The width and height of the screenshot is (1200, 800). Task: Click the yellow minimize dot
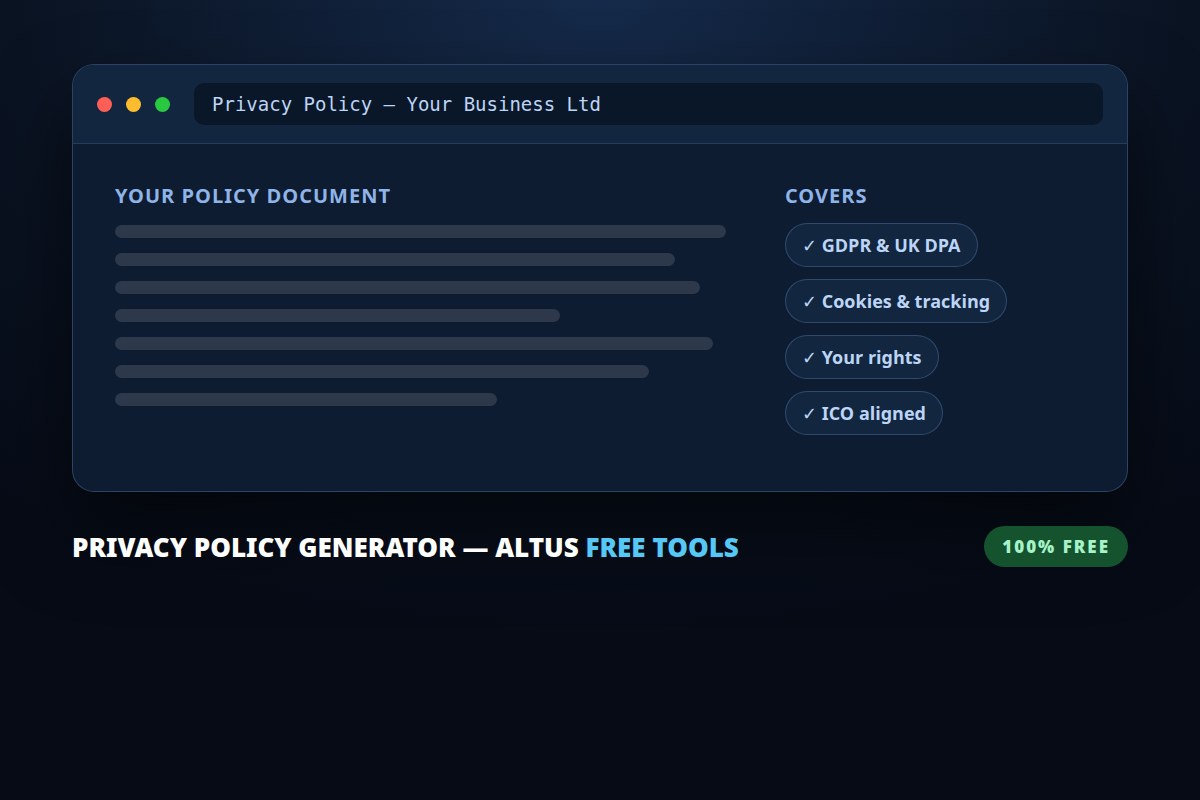point(133,104)
